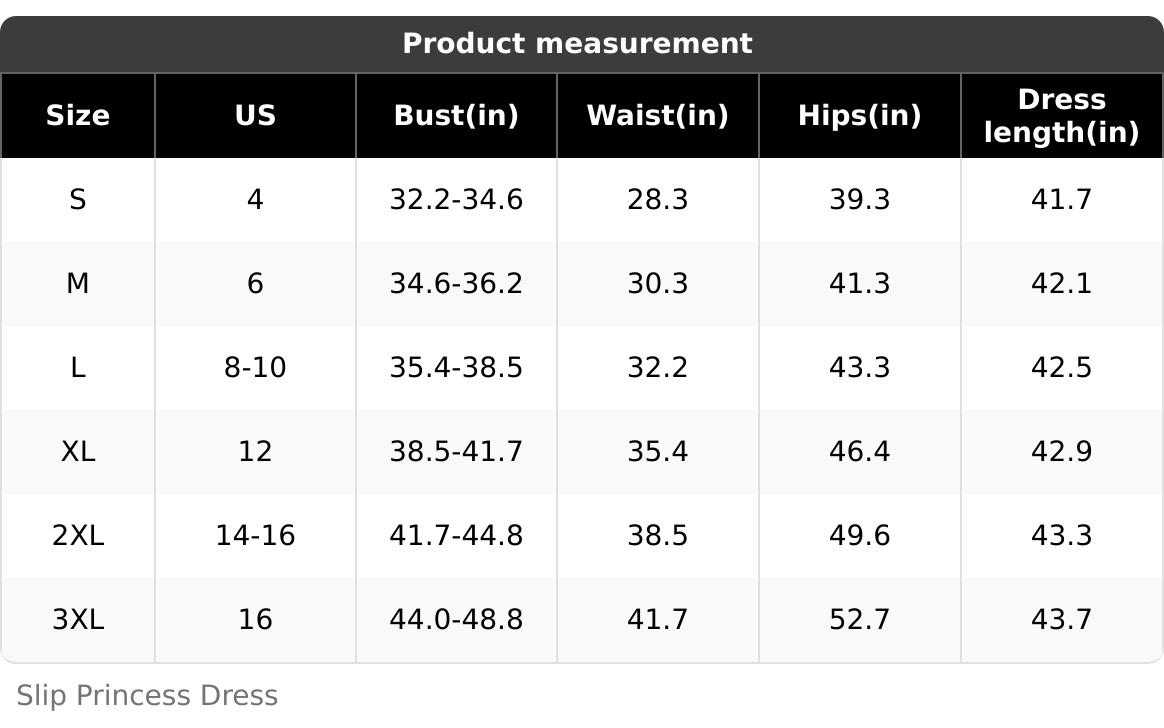The image size is (1164, 728).
Task: Click the 3XL size row label
Action: pos(78,619)
